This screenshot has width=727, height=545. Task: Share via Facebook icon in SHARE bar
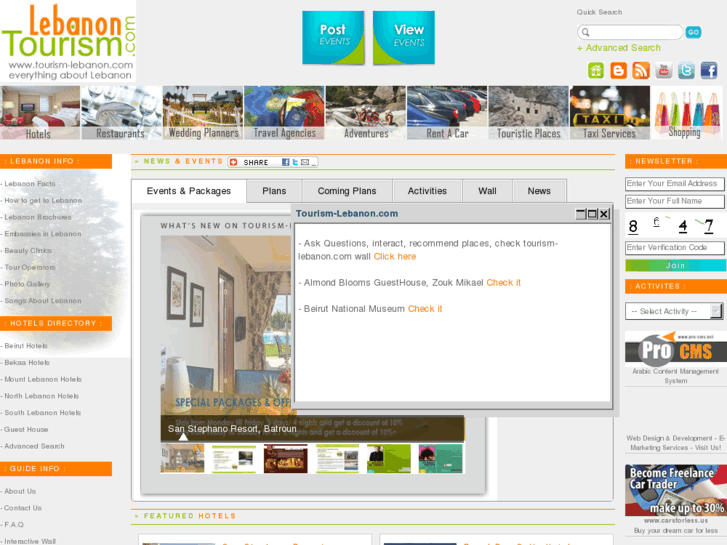[286, 162]
